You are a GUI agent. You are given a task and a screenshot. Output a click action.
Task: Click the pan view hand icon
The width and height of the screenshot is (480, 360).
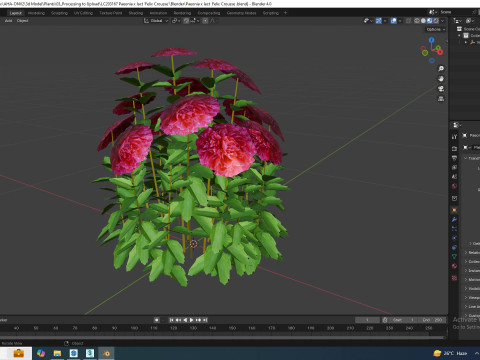(x=441, y=79)
